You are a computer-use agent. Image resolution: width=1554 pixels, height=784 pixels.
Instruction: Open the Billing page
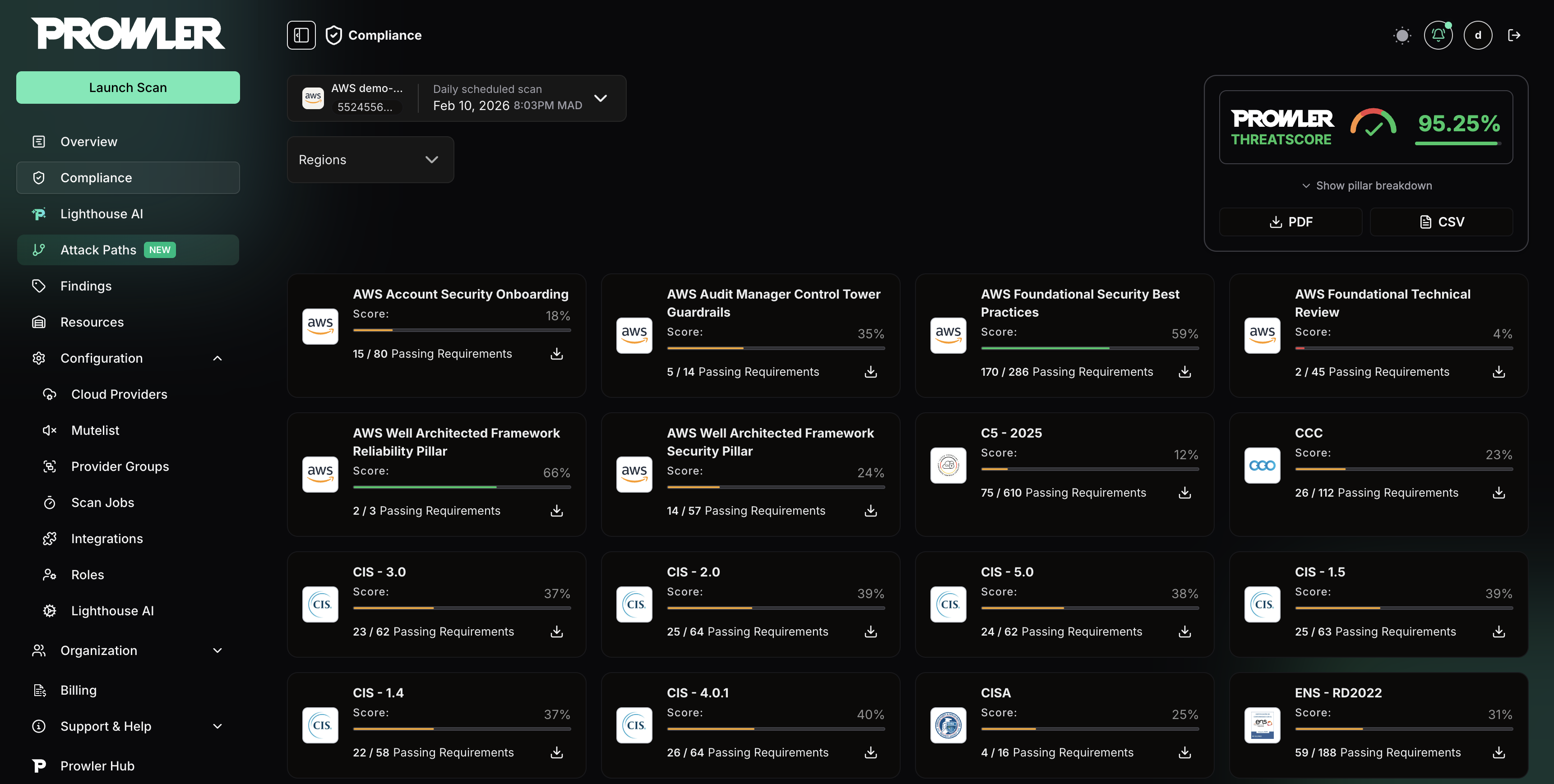pos(79,689)
